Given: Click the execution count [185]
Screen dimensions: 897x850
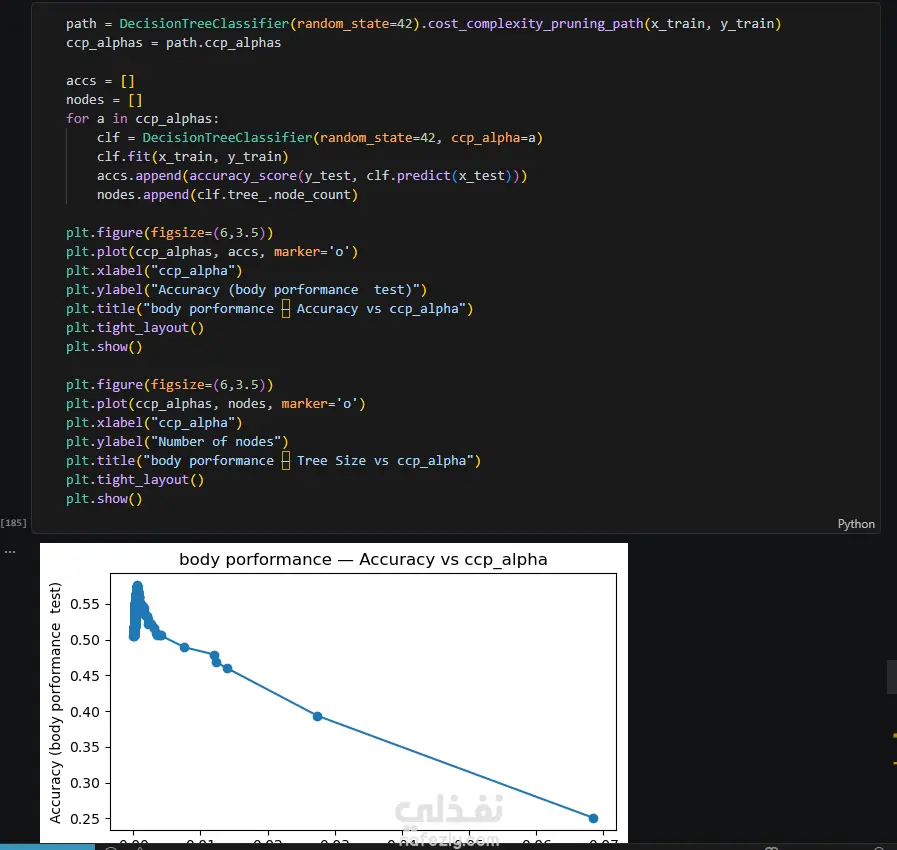Looking at the screenshot, I should (x=13, y=523).
